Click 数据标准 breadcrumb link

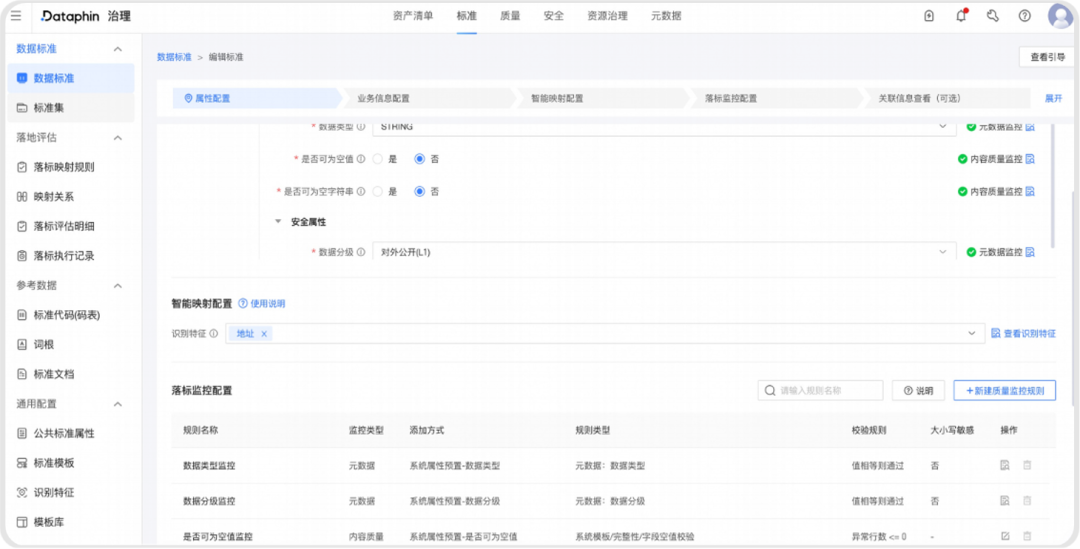pyautogui.click(x=174, y=57)
